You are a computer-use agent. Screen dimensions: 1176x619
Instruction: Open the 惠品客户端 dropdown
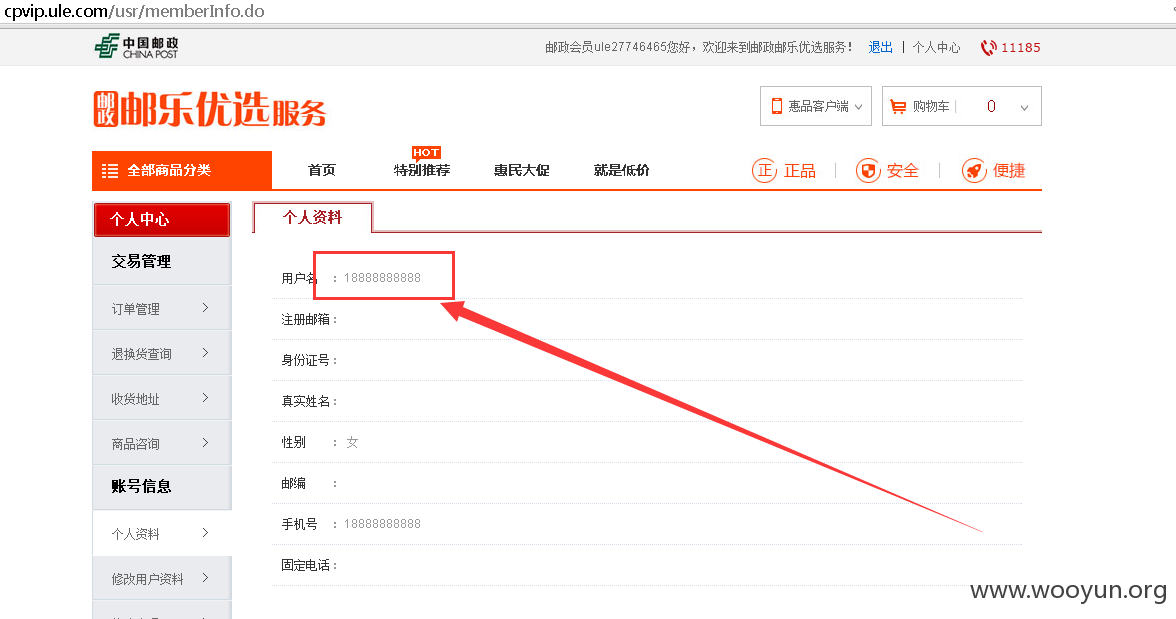click(816, 106)
